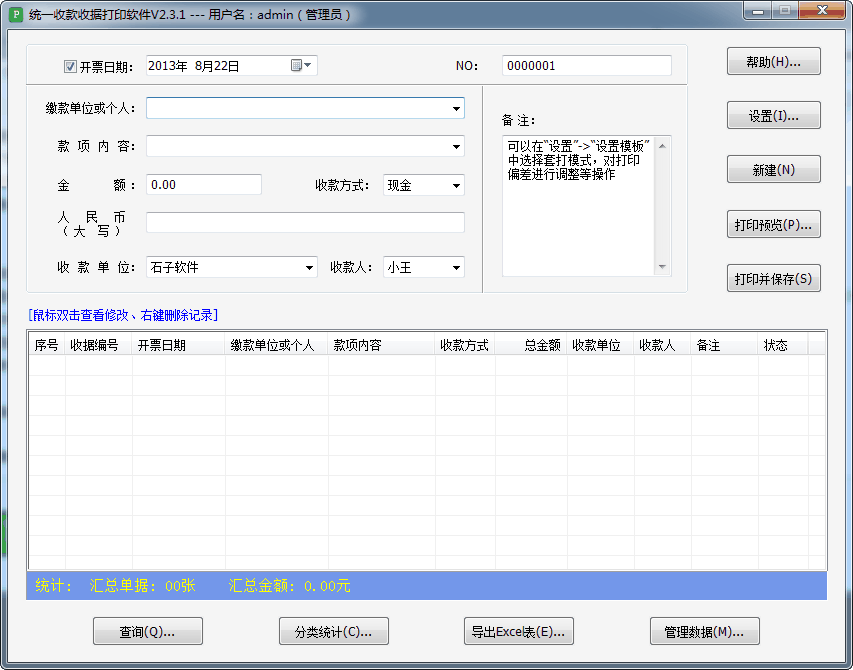Open the 收款单位 dropdown showing 石子软件
This screenshot has height=670, width=853.
(309, 267)
